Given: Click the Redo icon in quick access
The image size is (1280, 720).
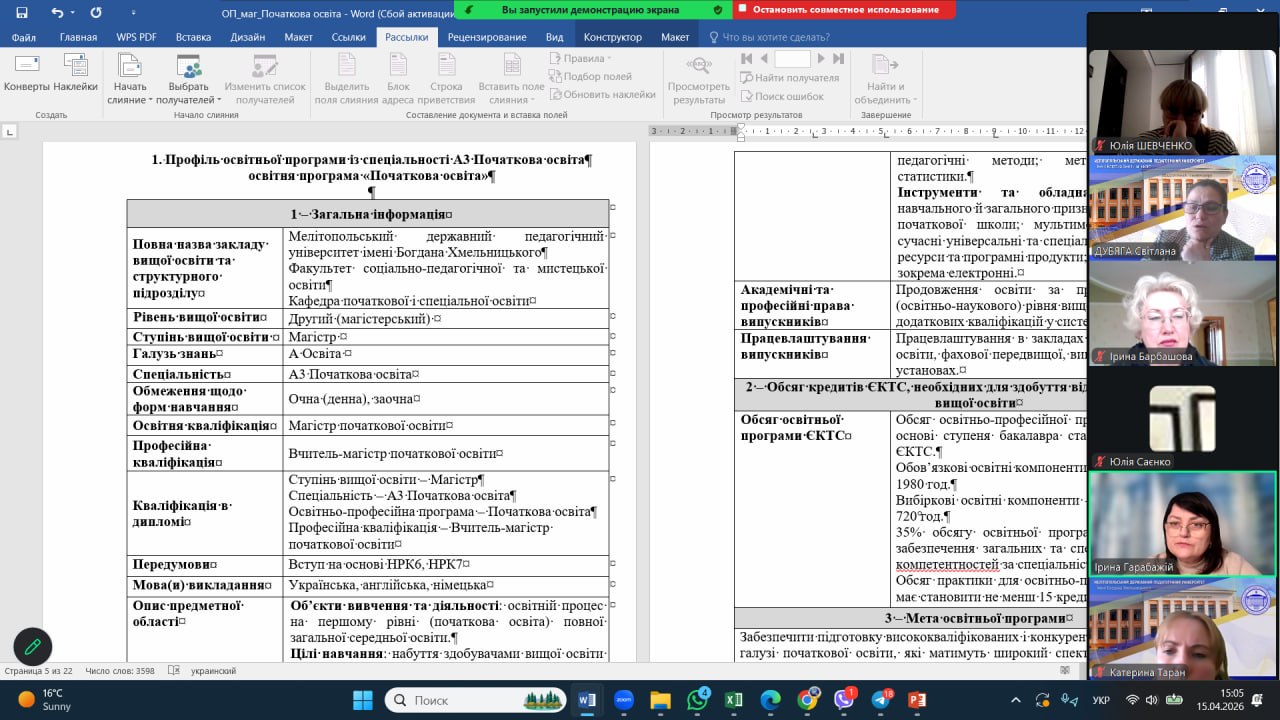Looking at the screenshot, I should [96, 13].
